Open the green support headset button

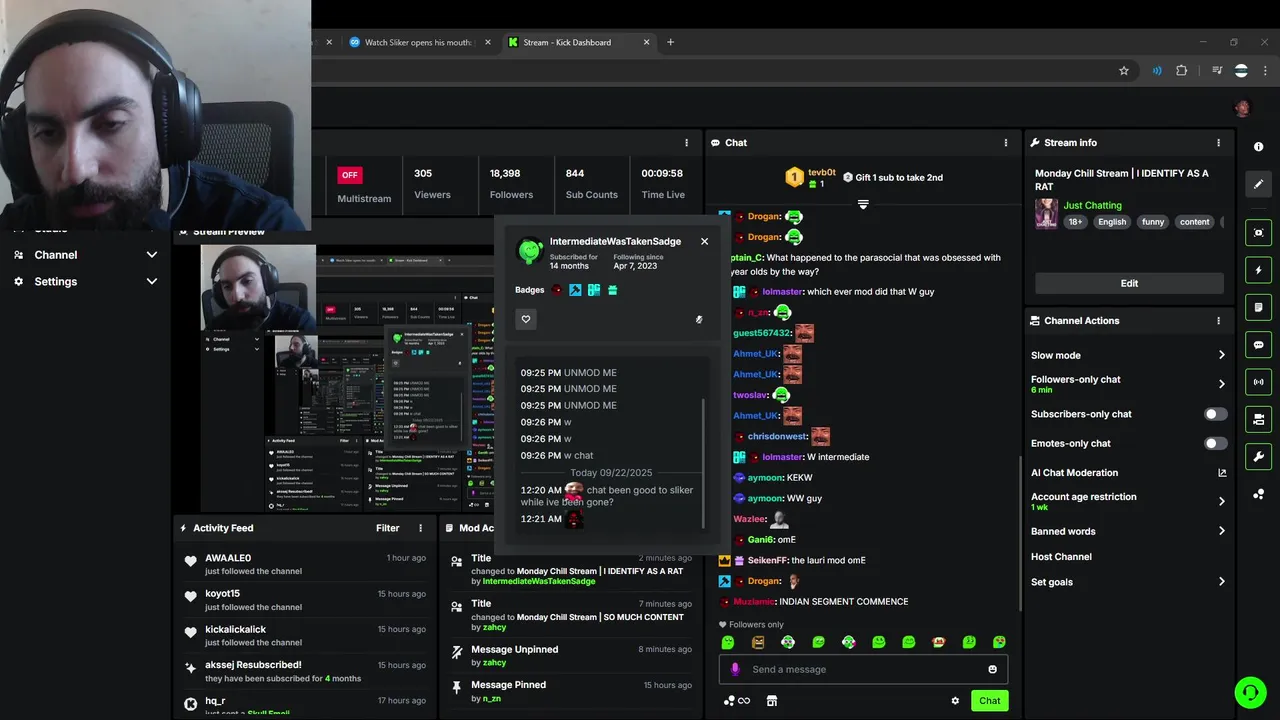(1249, 692)
